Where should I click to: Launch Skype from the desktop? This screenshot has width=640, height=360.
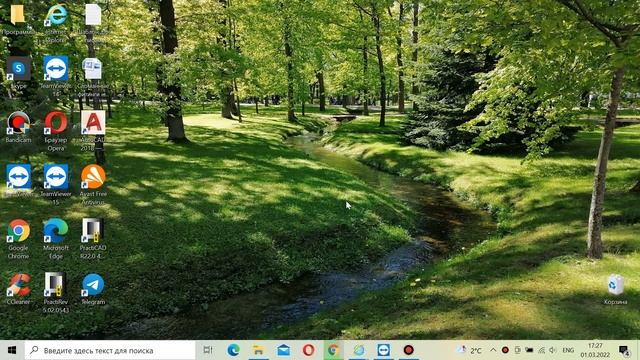pyautogui.click(x=18, y=69)
